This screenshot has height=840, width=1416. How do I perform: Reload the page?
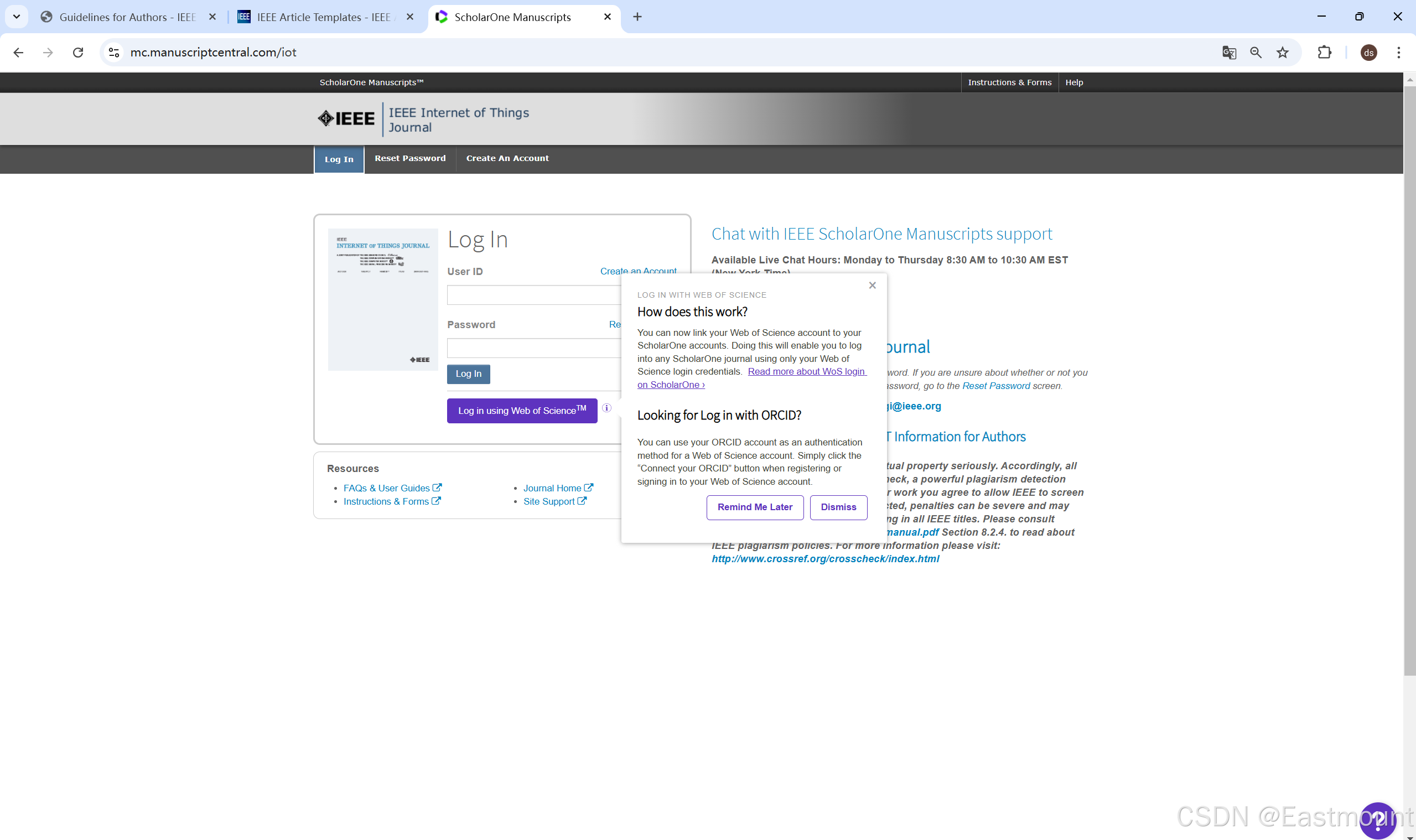[x=78, y=53]
